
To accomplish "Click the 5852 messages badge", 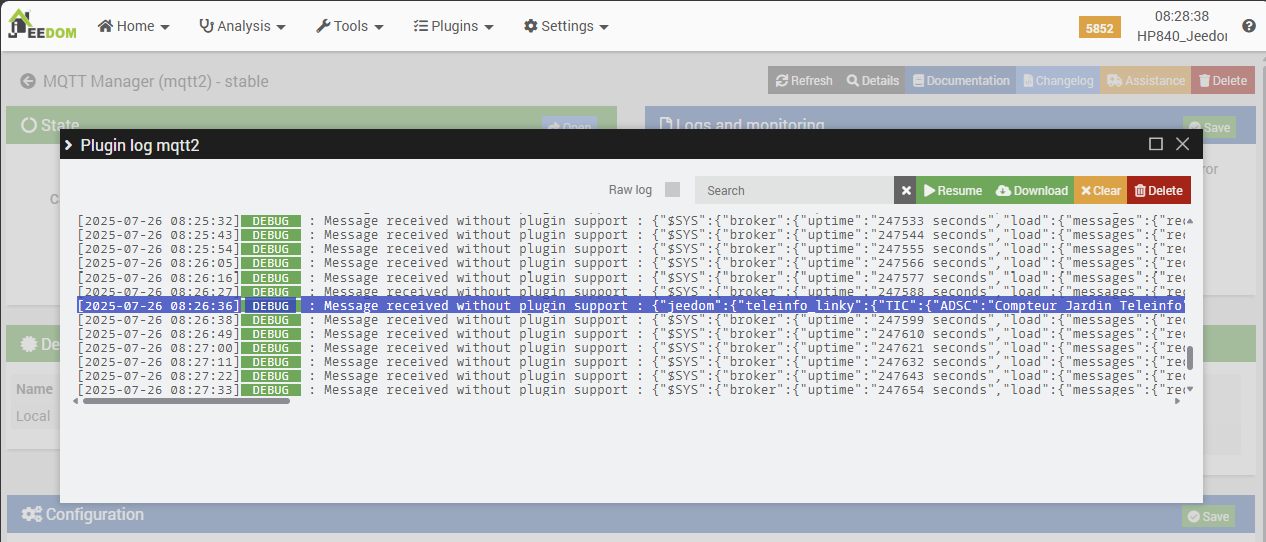I will tap(1099, 28).
